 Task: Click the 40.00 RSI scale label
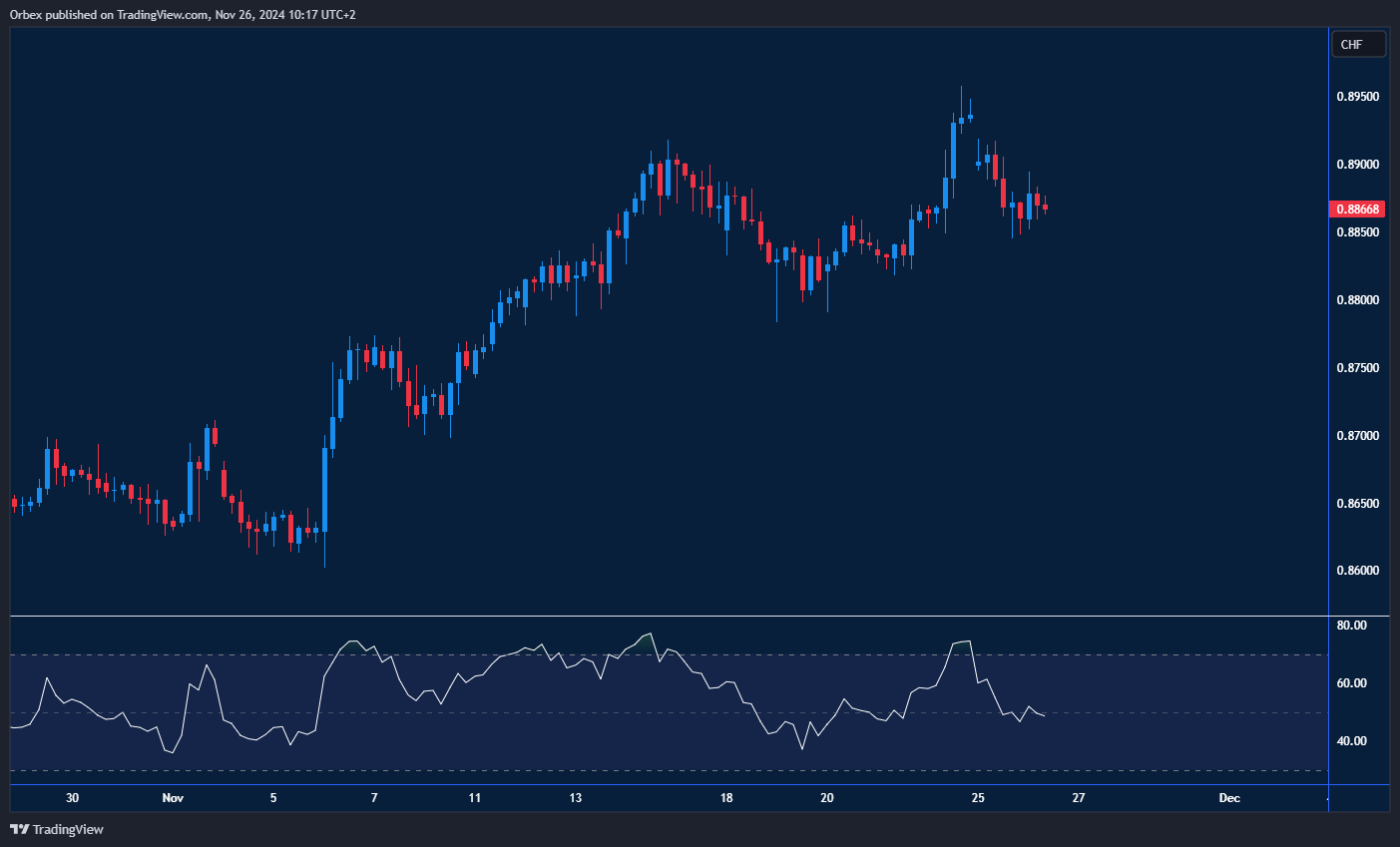coord(1351,741)
